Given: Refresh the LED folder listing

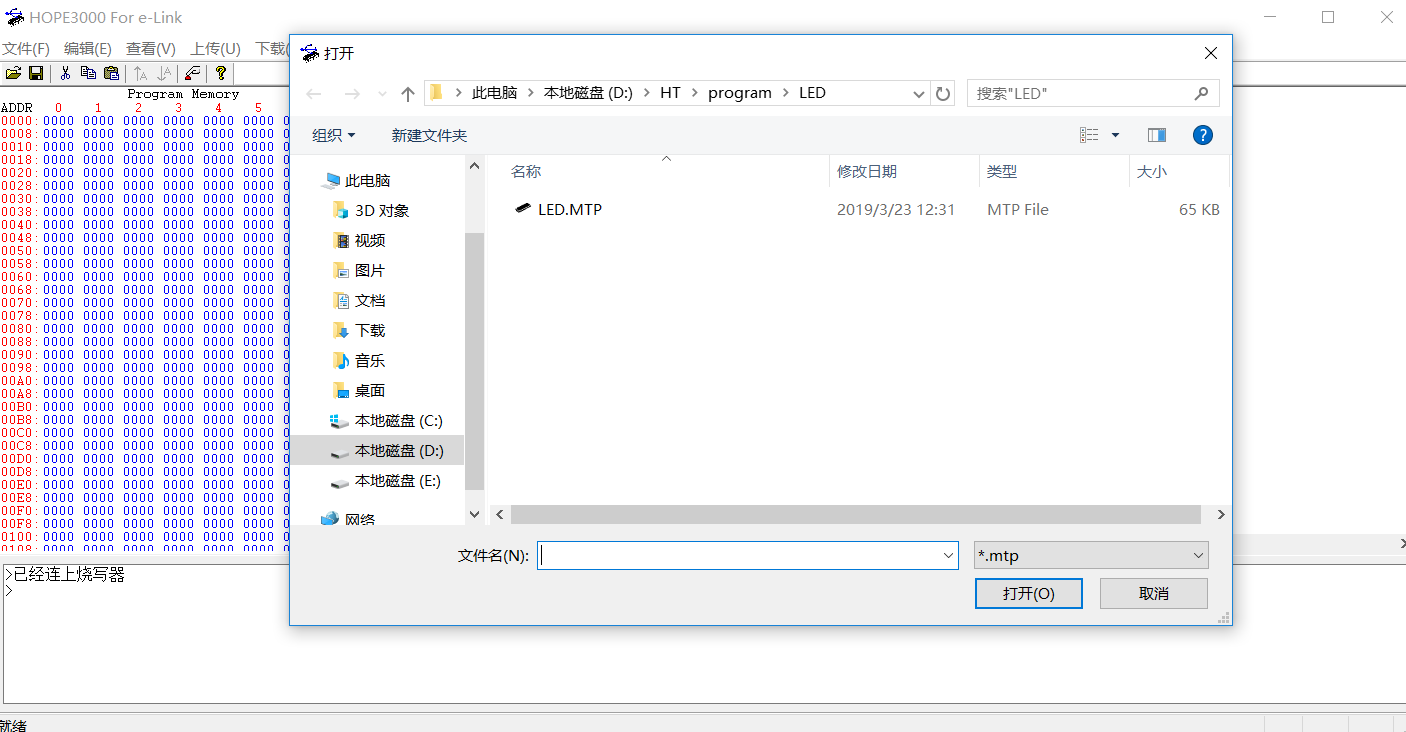Looking at the screenshot, I should [942, 92].
